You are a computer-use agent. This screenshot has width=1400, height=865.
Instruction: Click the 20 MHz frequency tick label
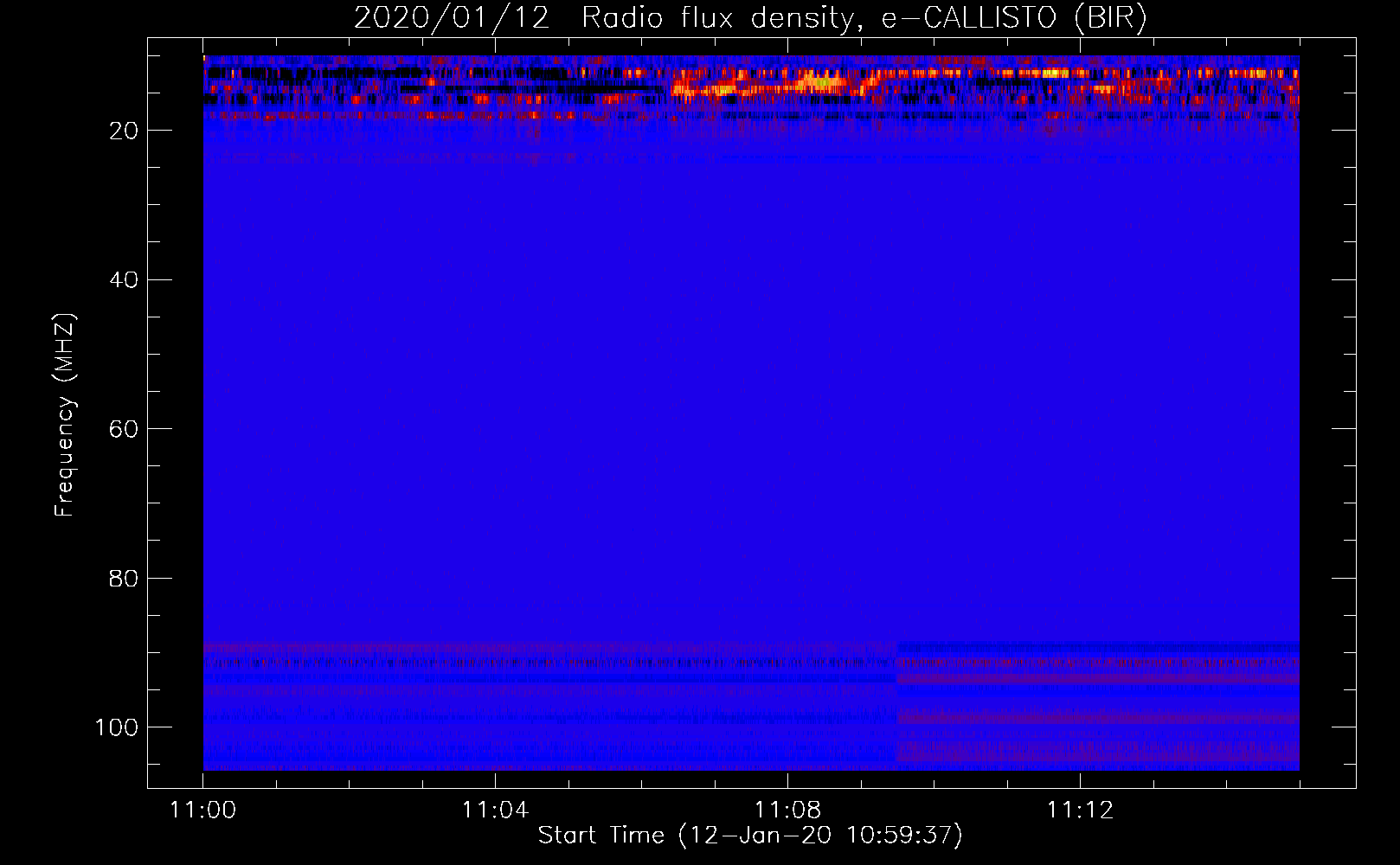[124, 131]
